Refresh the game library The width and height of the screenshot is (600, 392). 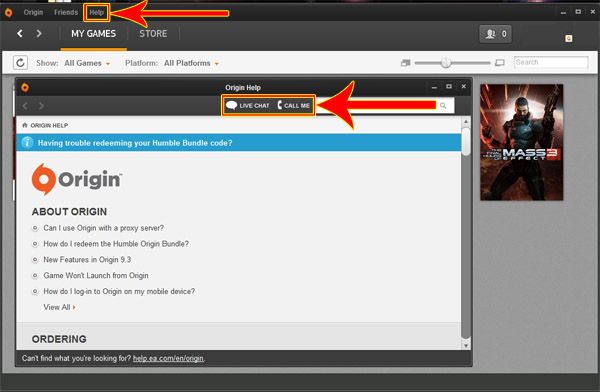pyautogui.click(x=20, y=62)
